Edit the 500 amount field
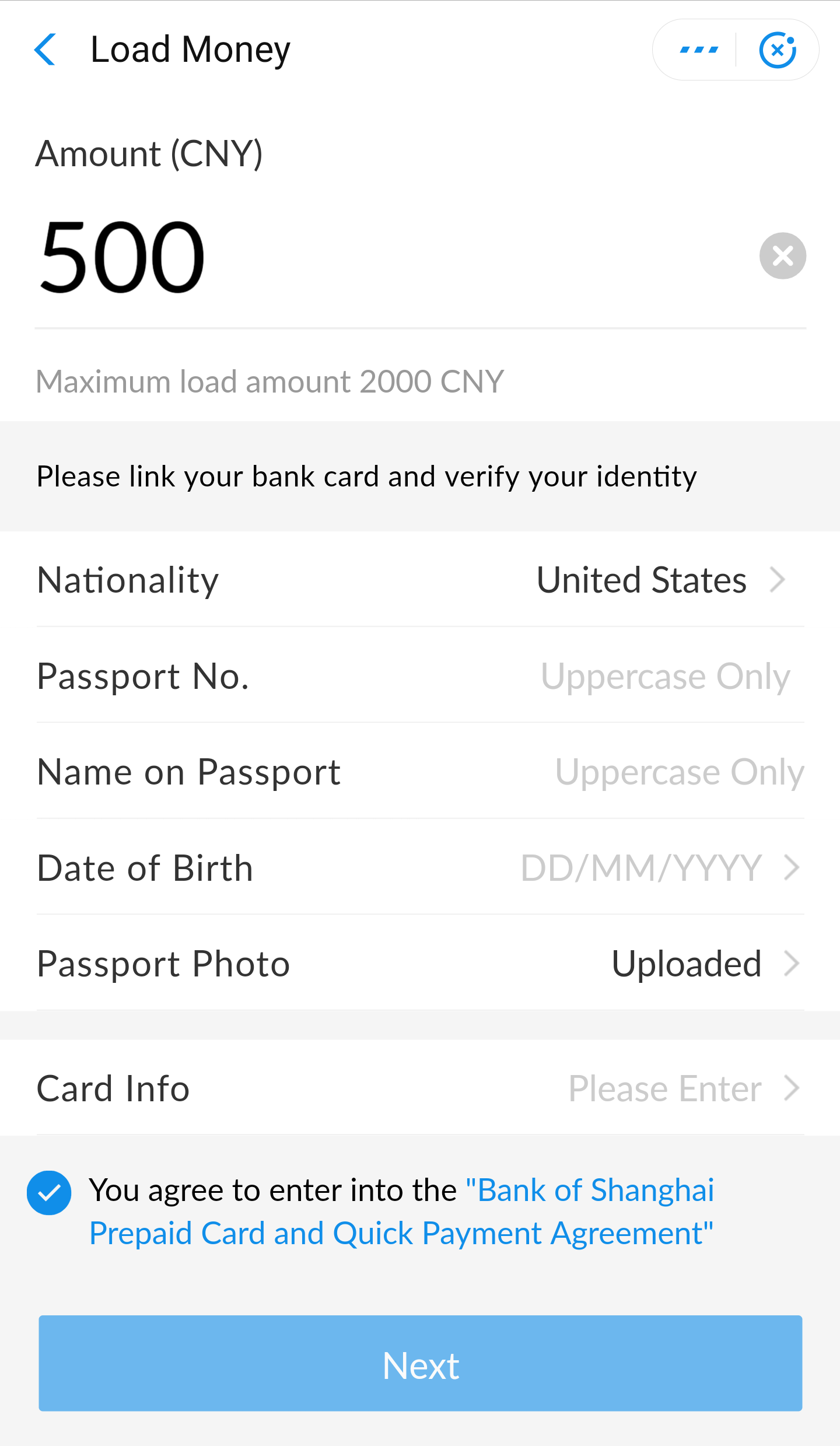Image resolution: width=840 pixels, height=1446 pixels. (x=350, y=257)
